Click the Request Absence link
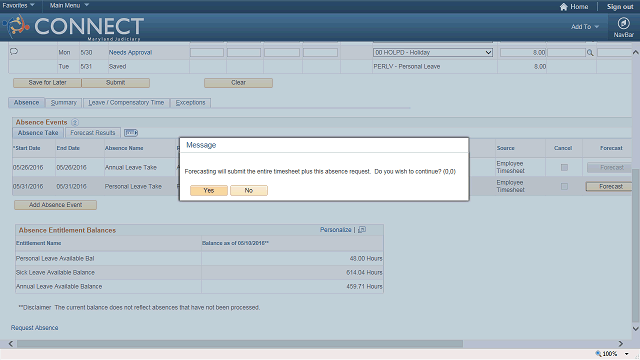This screenshot has width=640, height=360. [34, 328]
